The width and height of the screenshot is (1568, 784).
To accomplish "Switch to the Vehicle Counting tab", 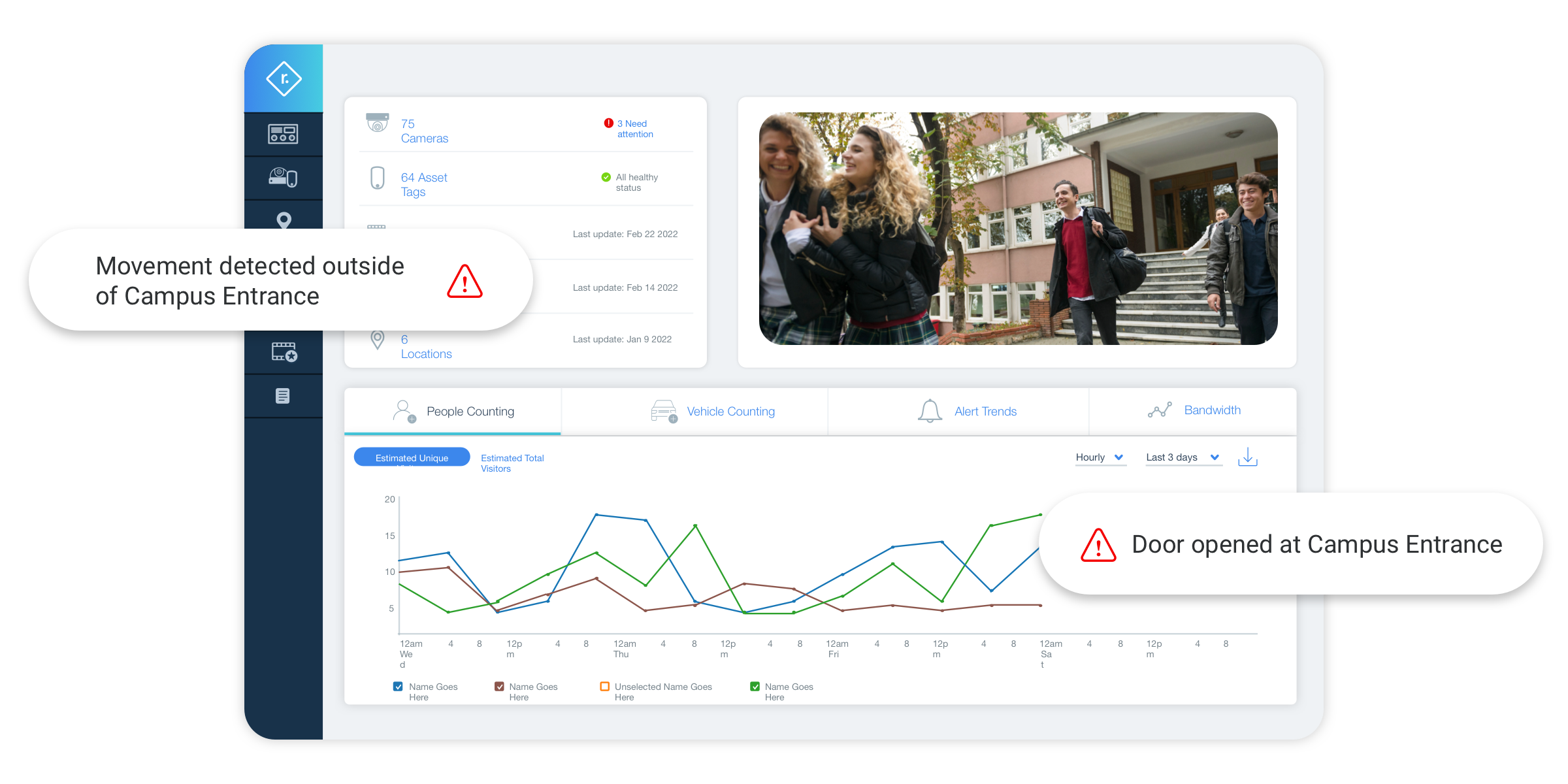I will click(x=731, y=410).
